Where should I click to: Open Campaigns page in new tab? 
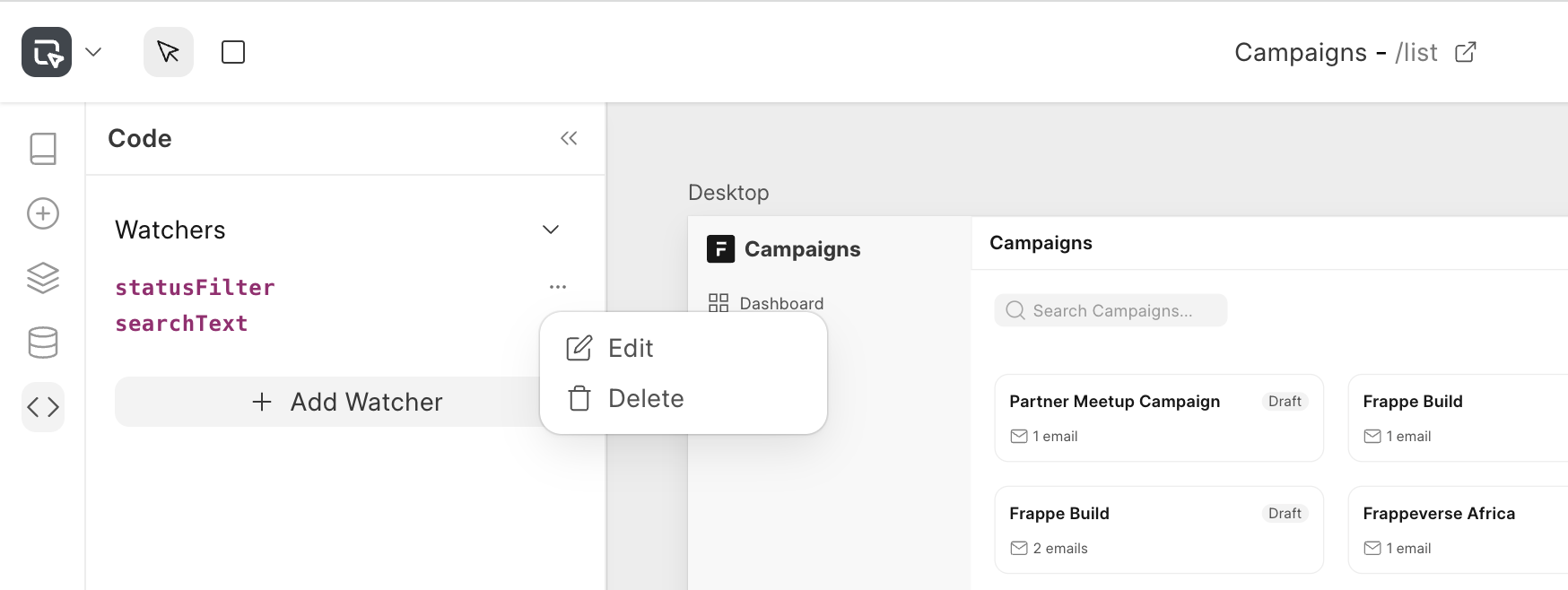click(x=1465, y=52)
